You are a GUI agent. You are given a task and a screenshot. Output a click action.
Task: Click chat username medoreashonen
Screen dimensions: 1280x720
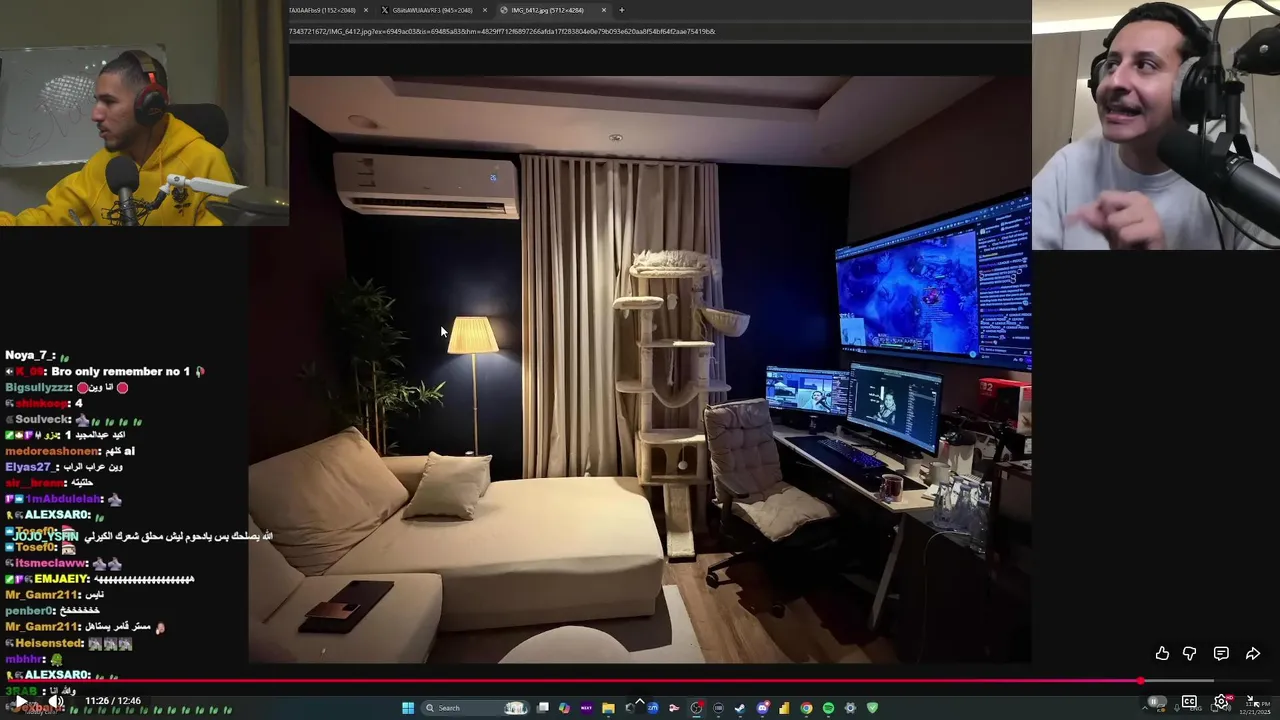click(x=52, y=451)
